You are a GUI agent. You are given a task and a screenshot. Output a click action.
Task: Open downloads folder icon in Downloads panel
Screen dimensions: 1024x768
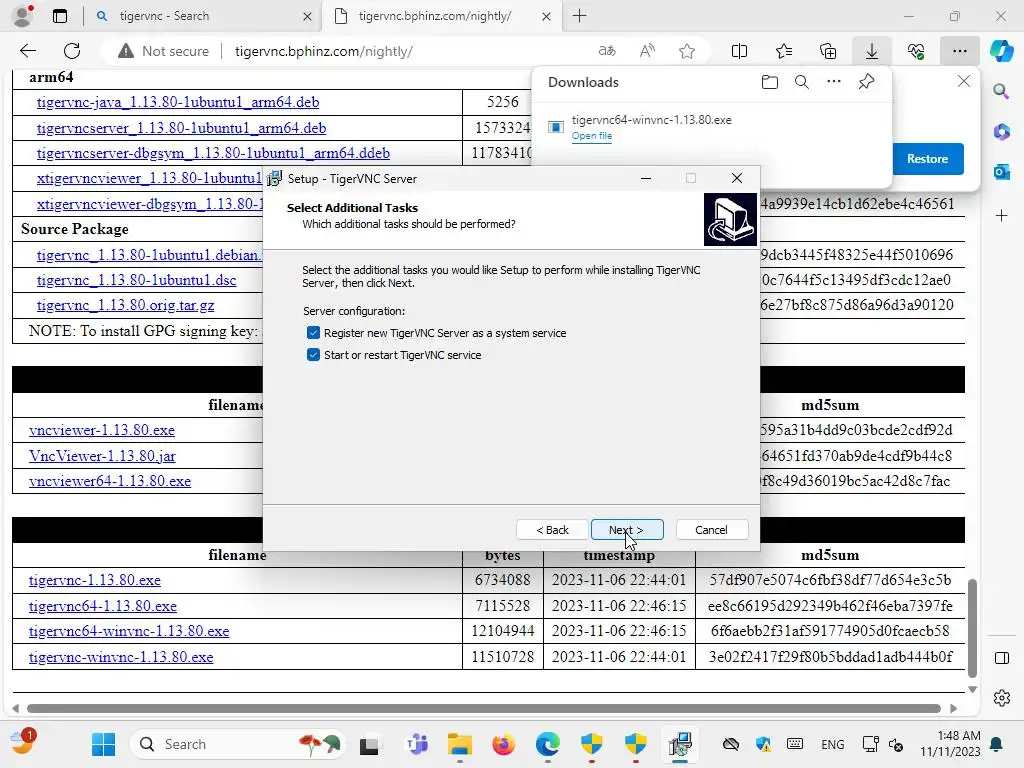[x=770, y=82]
